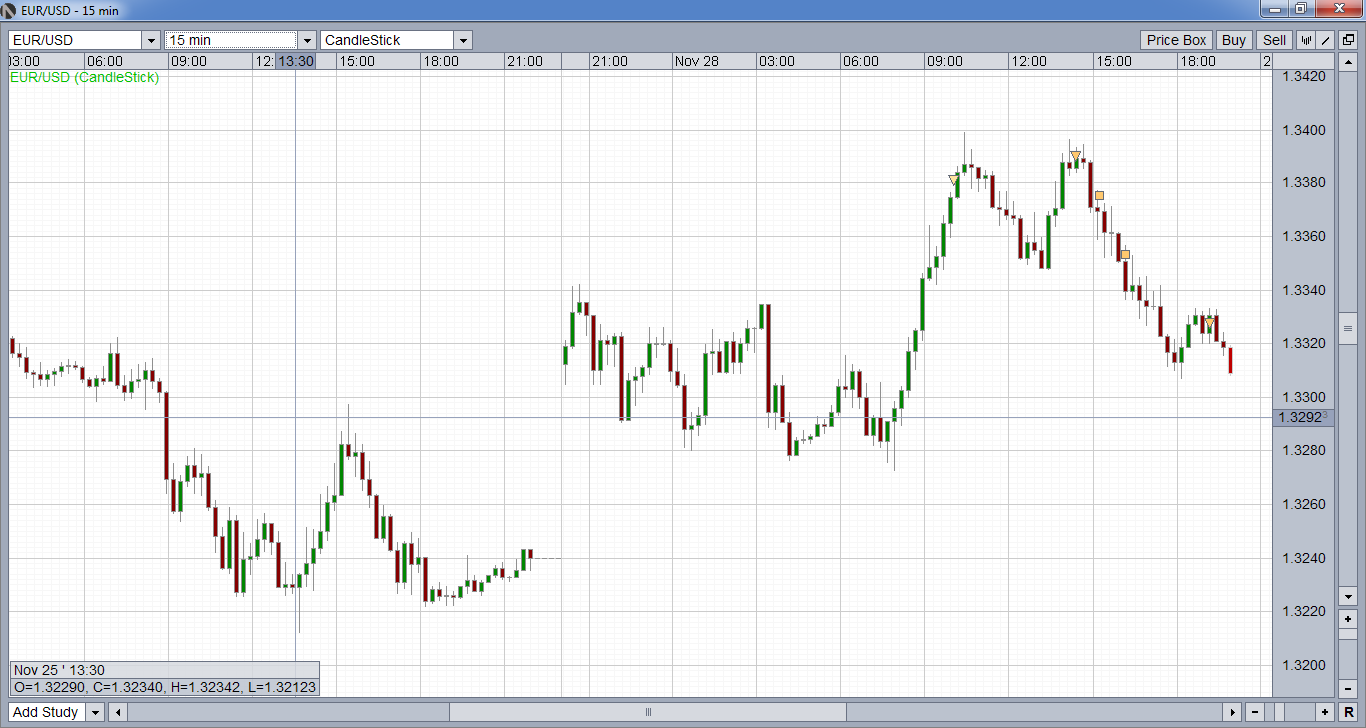Click the 1.3292 current price label
This screenshot has width=1366, height=728.
tap(1302, 417)
